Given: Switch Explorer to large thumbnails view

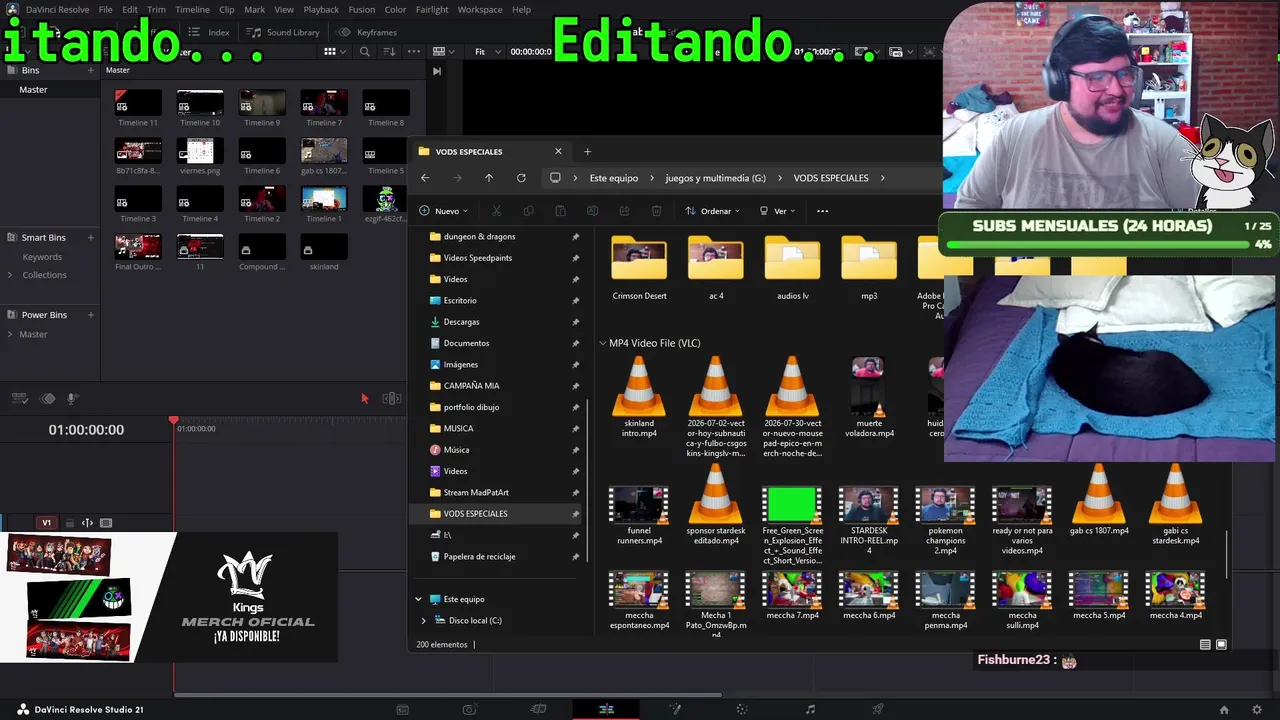Looking at the screenshot, I should click(x=1221, y=645).
